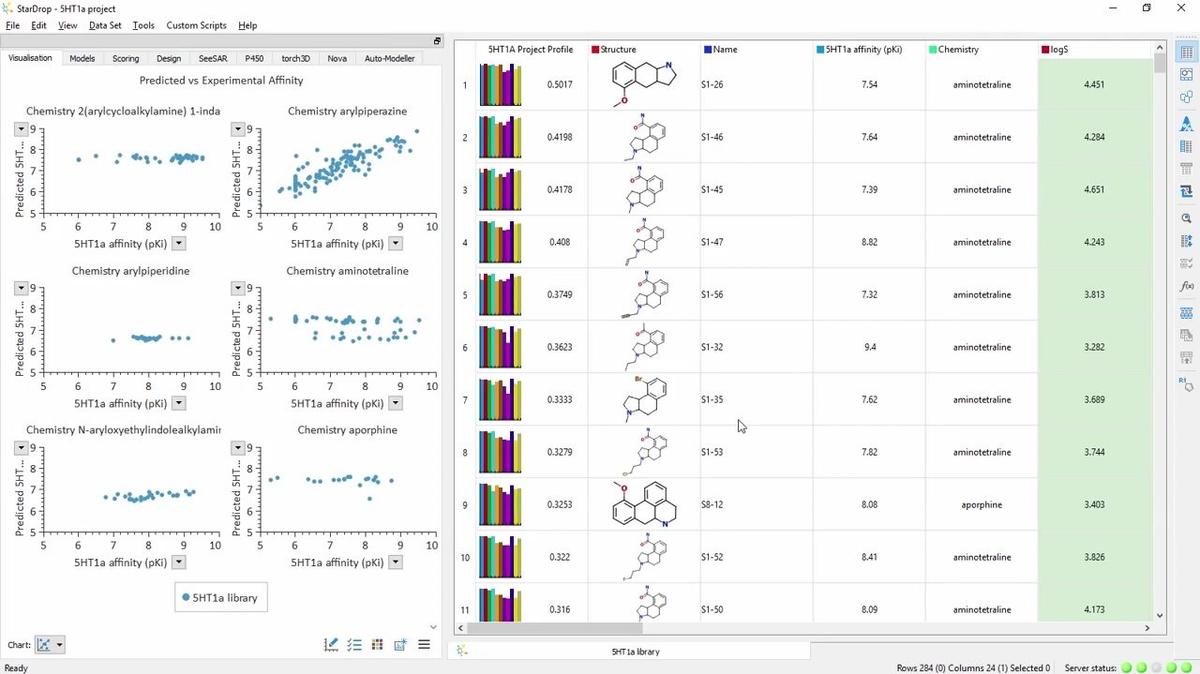Open y-axis dropdown of aporphine chart

(x=238, y=447)
